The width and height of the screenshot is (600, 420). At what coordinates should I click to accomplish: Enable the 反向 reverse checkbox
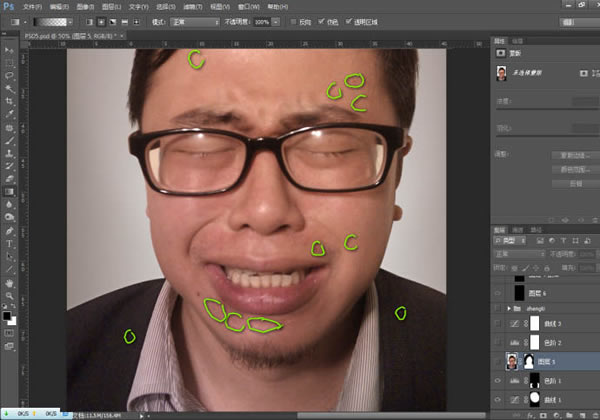293,22
